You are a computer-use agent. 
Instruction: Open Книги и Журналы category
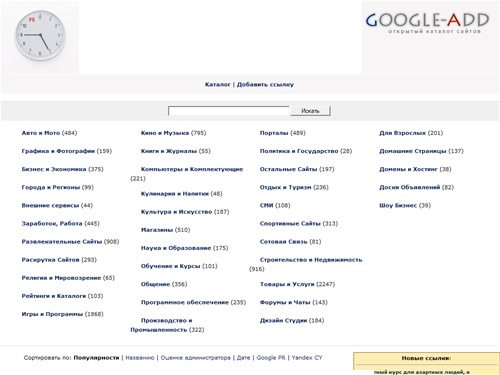pyautogui.click(x=169, y=151)
